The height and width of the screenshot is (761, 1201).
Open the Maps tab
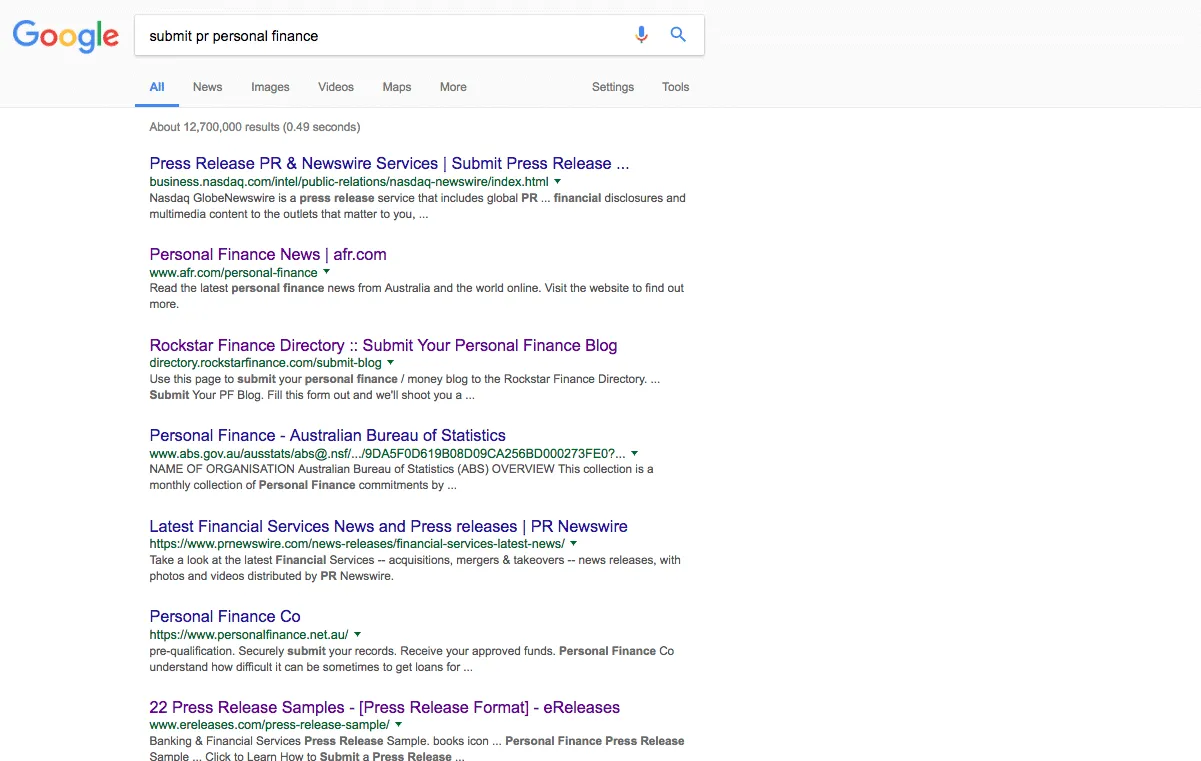(x=397, y=87)
